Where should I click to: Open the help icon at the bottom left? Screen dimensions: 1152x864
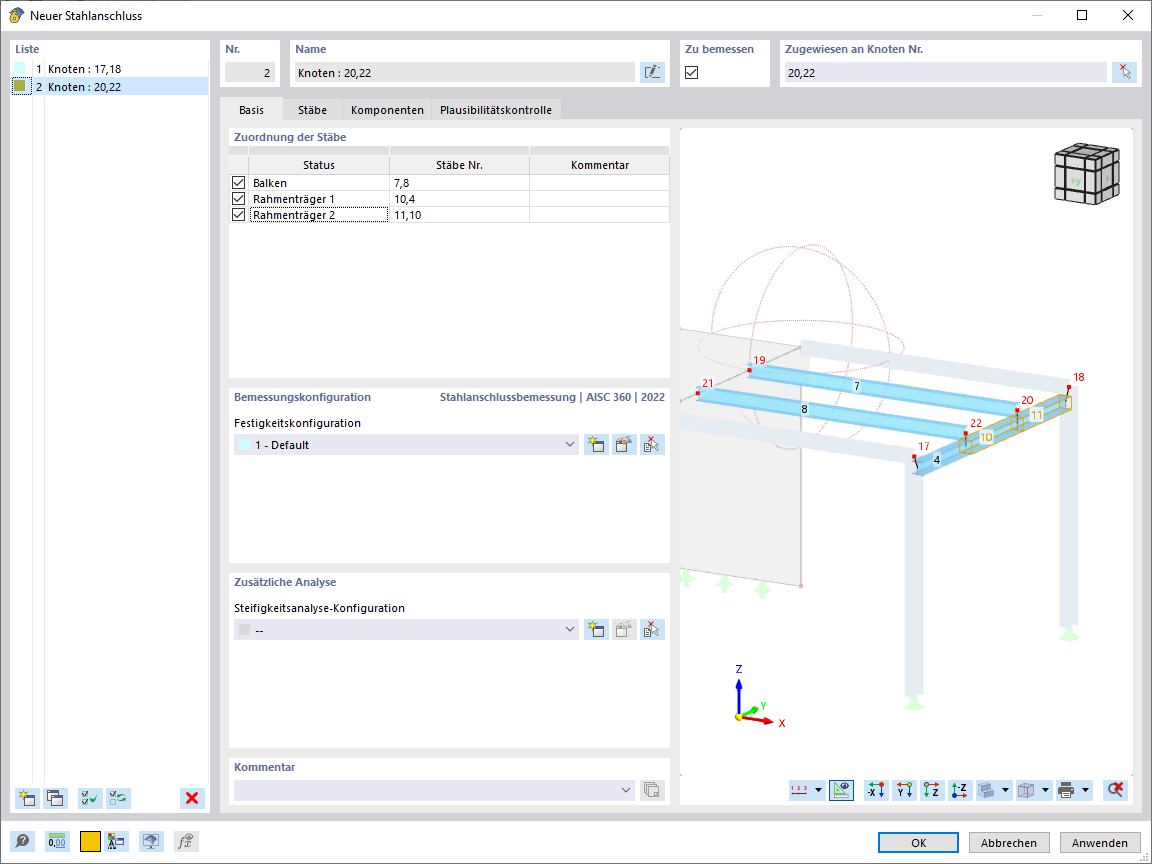point(23,842)
